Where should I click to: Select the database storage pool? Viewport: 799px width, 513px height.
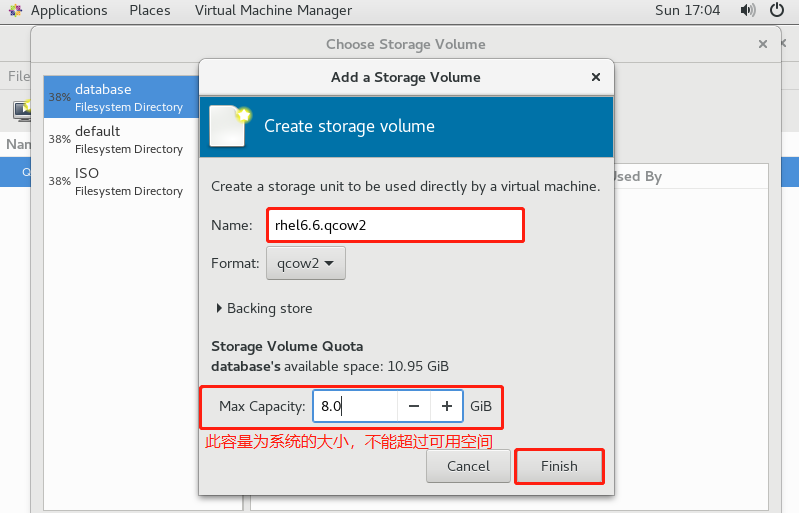click(128, 97)
